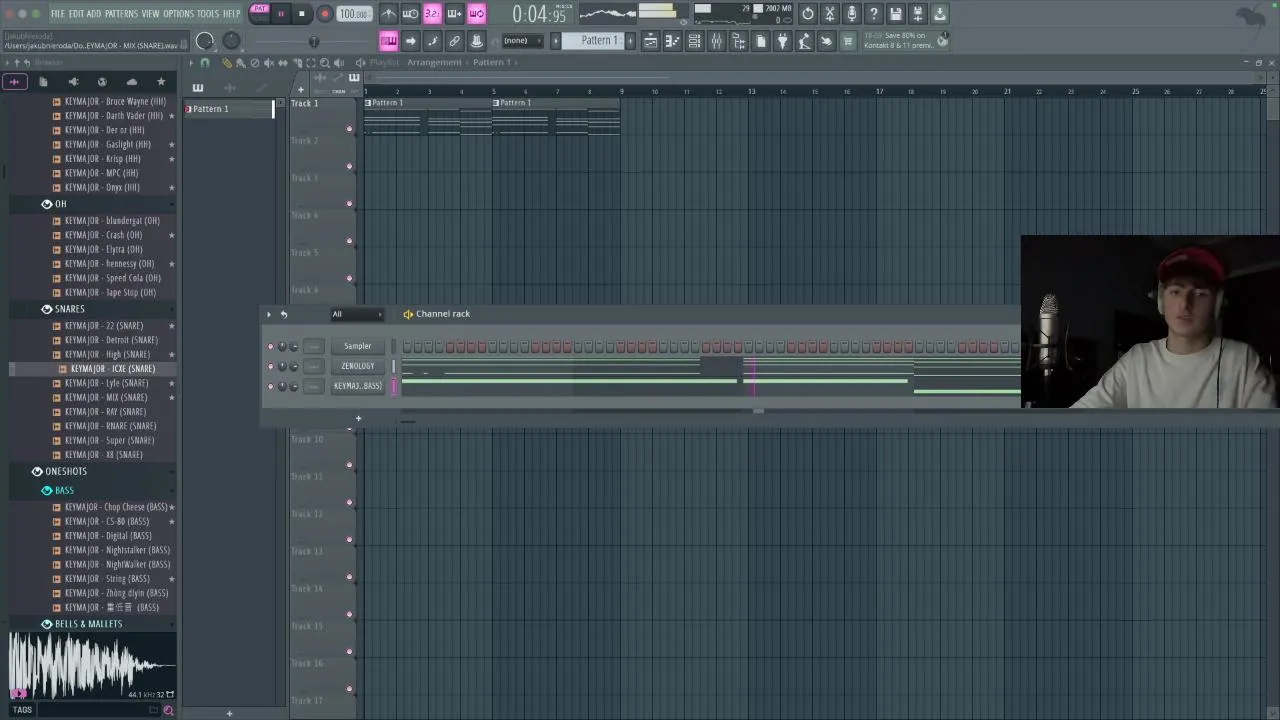Image resolution: width=1280 pixels, height=720 pixels.
Task: Click the save project floppy icon
Action: 896,14
